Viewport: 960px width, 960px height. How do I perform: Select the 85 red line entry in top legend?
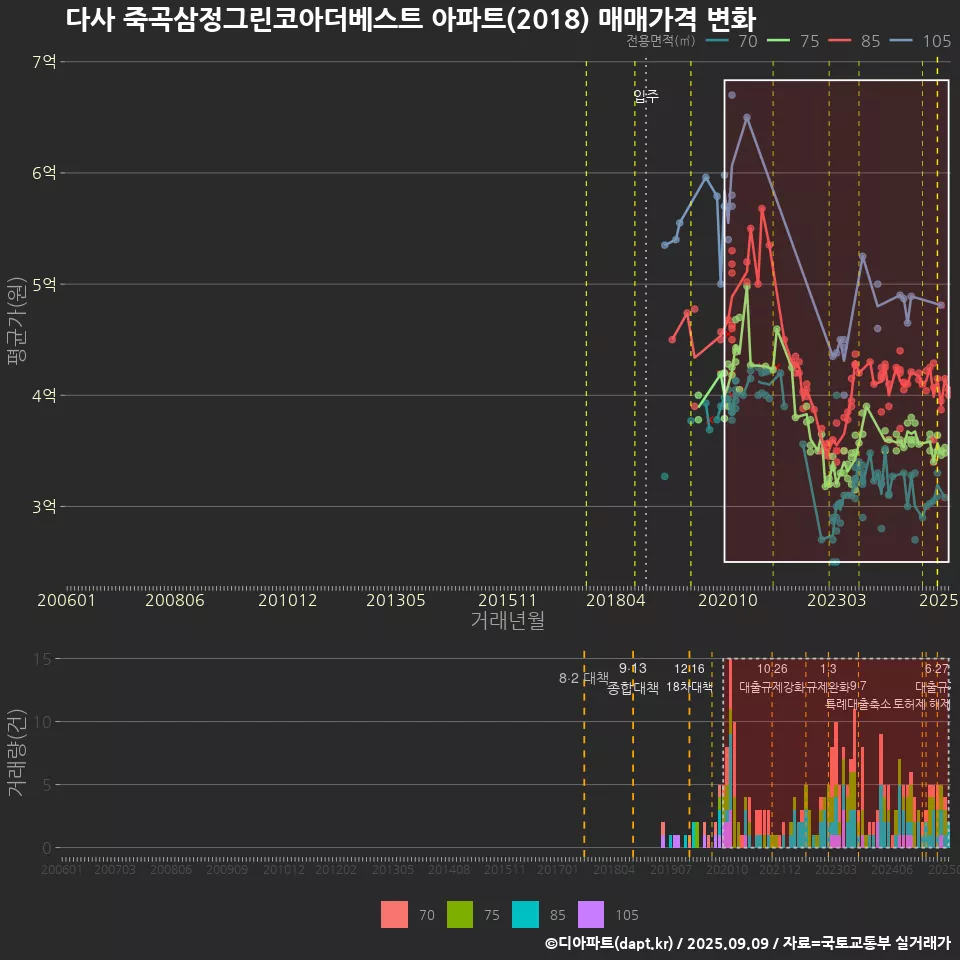click(x=854, y=41)
